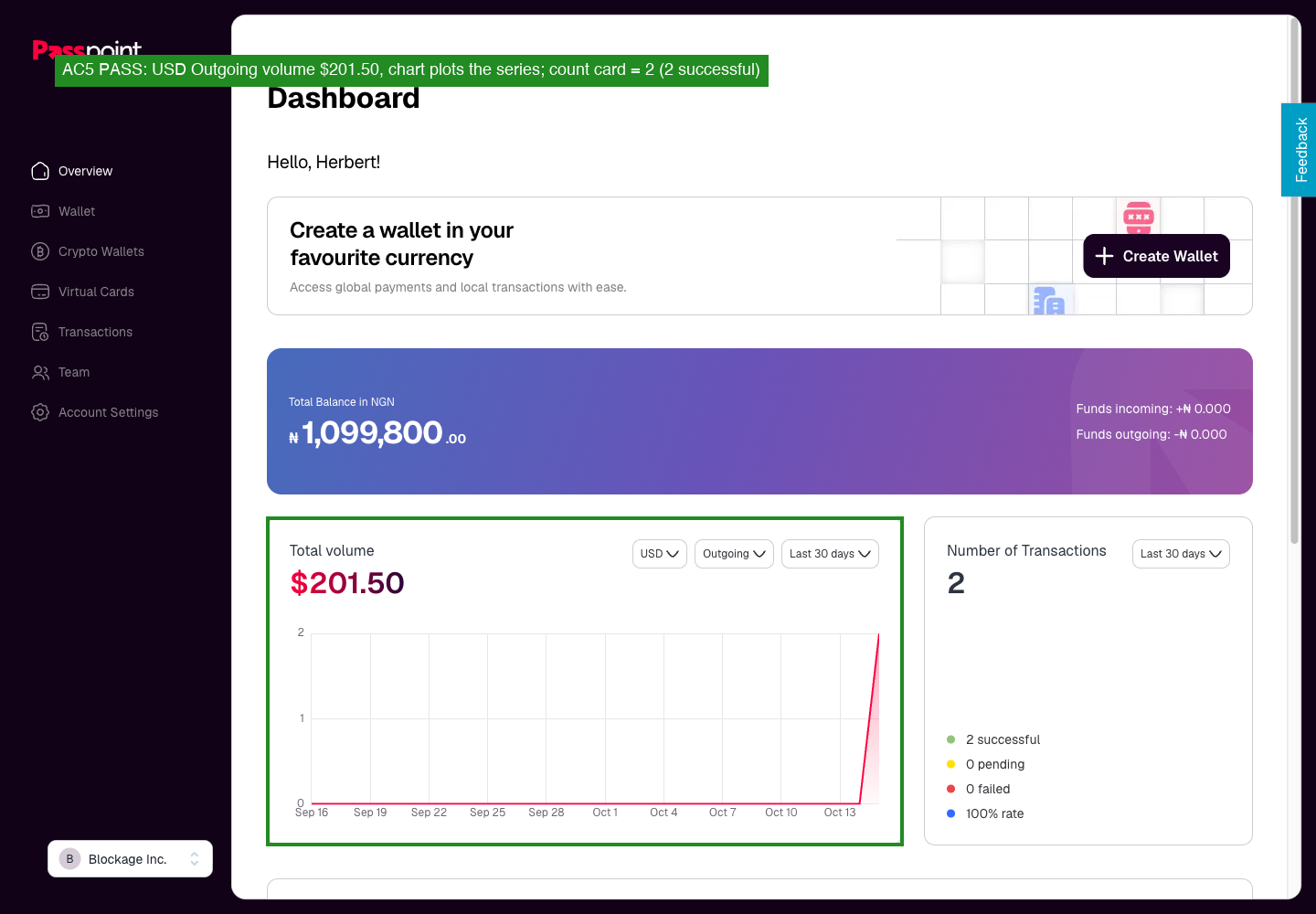Click the Overview home icon
Viewport: 1316px width, 914px height.
[x=40, y=171]
